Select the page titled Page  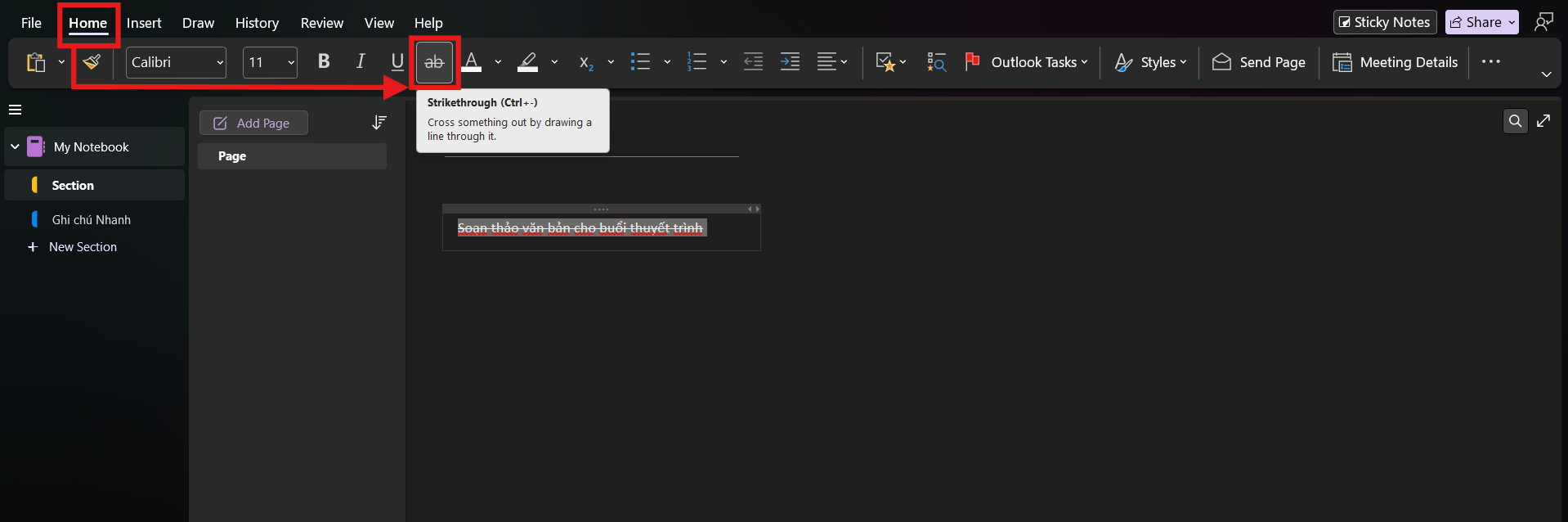292,156
